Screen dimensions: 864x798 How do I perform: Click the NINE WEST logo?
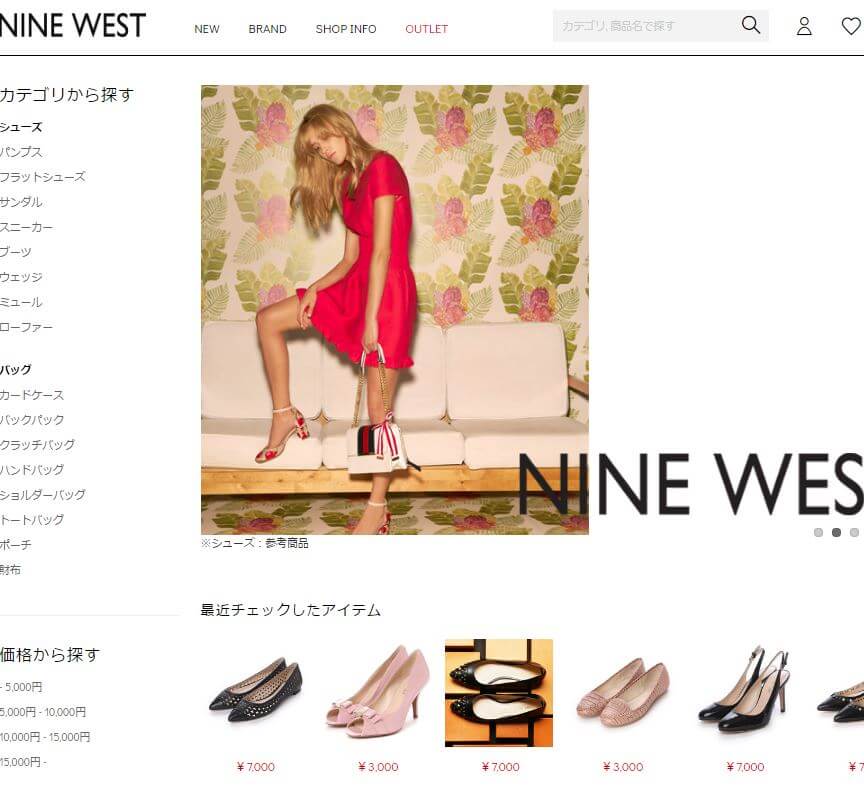tap(72, 25)
